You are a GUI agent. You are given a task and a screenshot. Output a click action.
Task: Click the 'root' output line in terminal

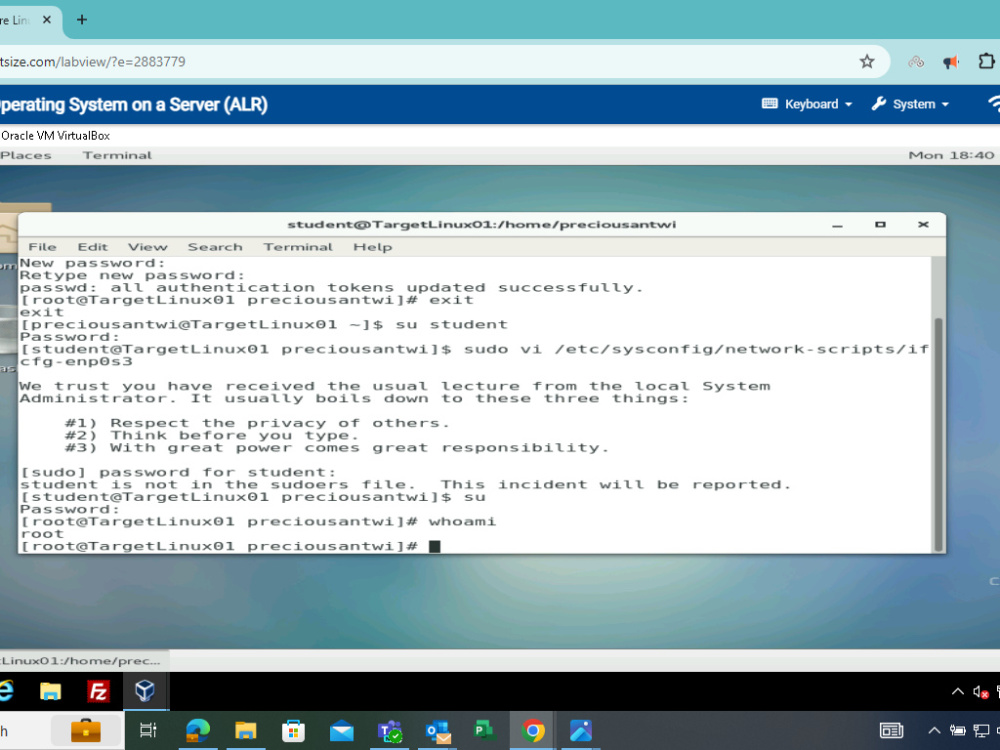[41, 534]
